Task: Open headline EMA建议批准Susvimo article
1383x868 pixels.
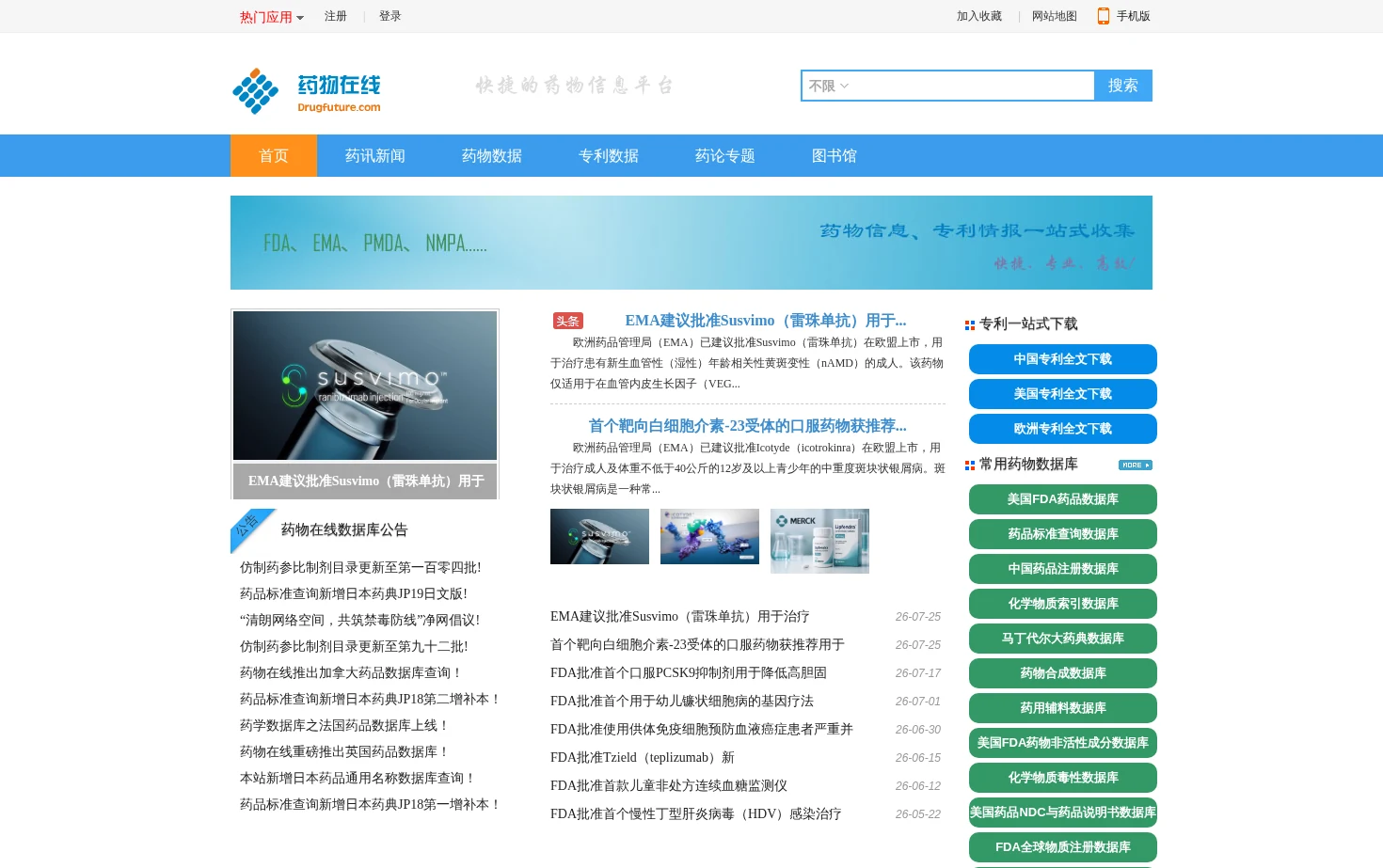Action: point(766,321)
